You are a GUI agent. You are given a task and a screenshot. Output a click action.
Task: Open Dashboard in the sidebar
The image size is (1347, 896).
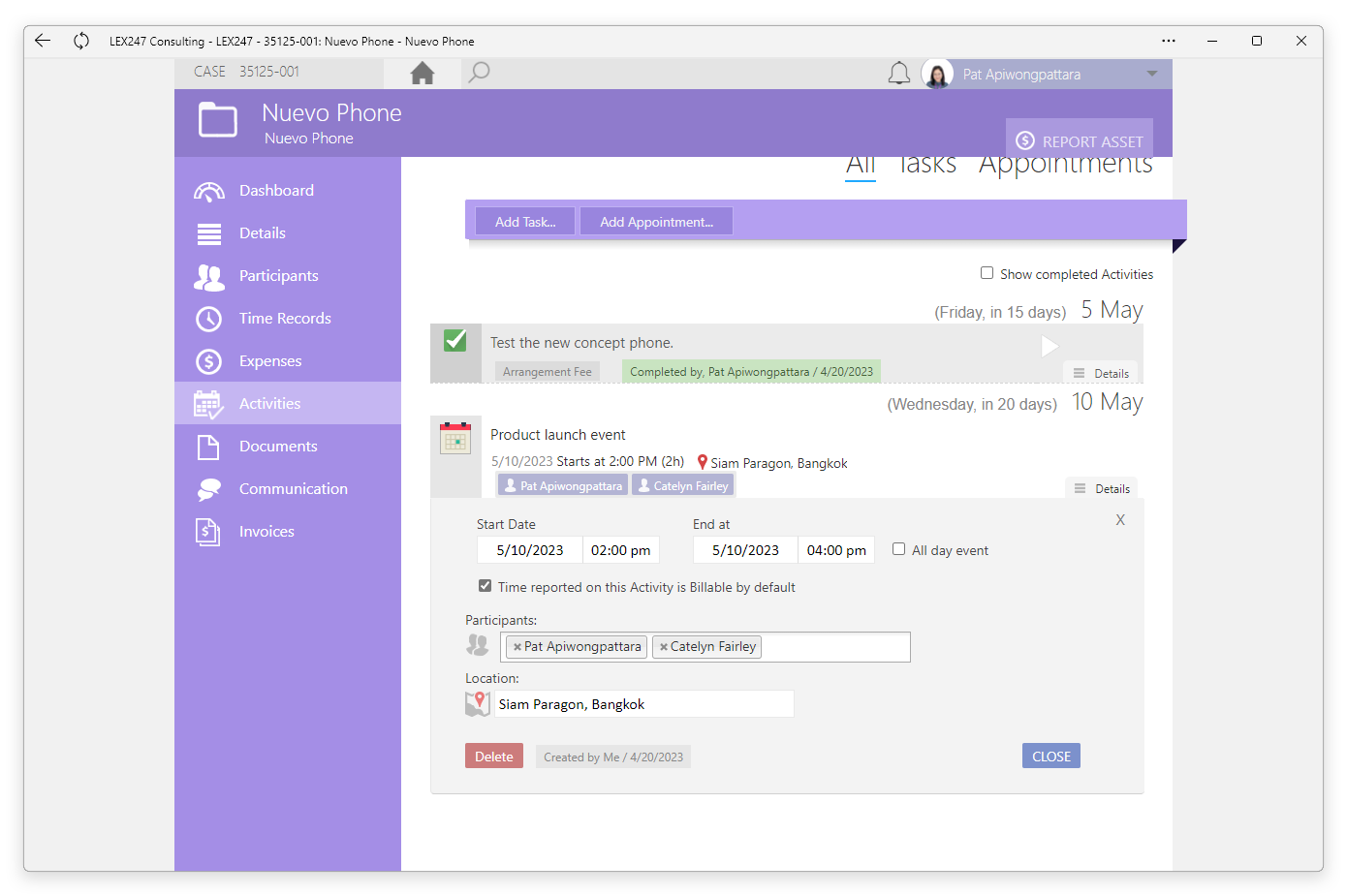point(288,191)
